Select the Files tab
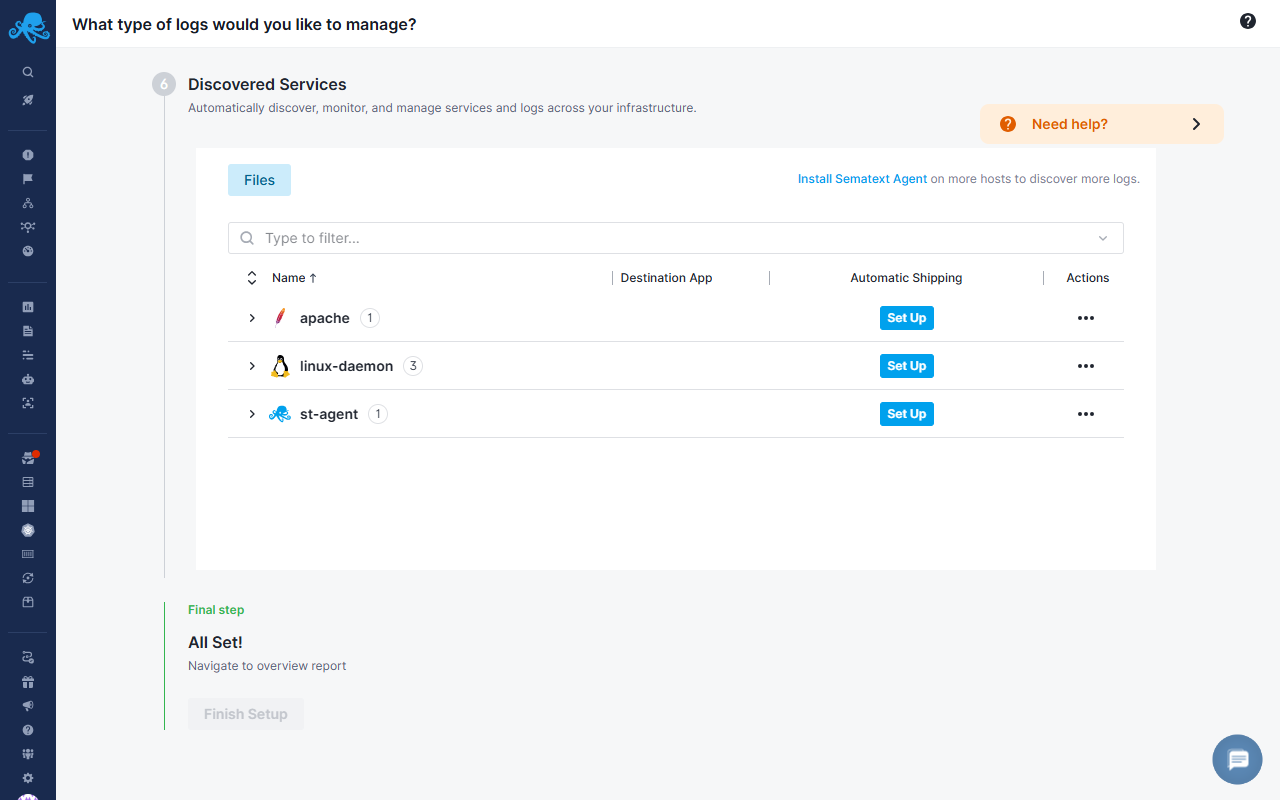The image size is (1280, 800). point(259,180)
